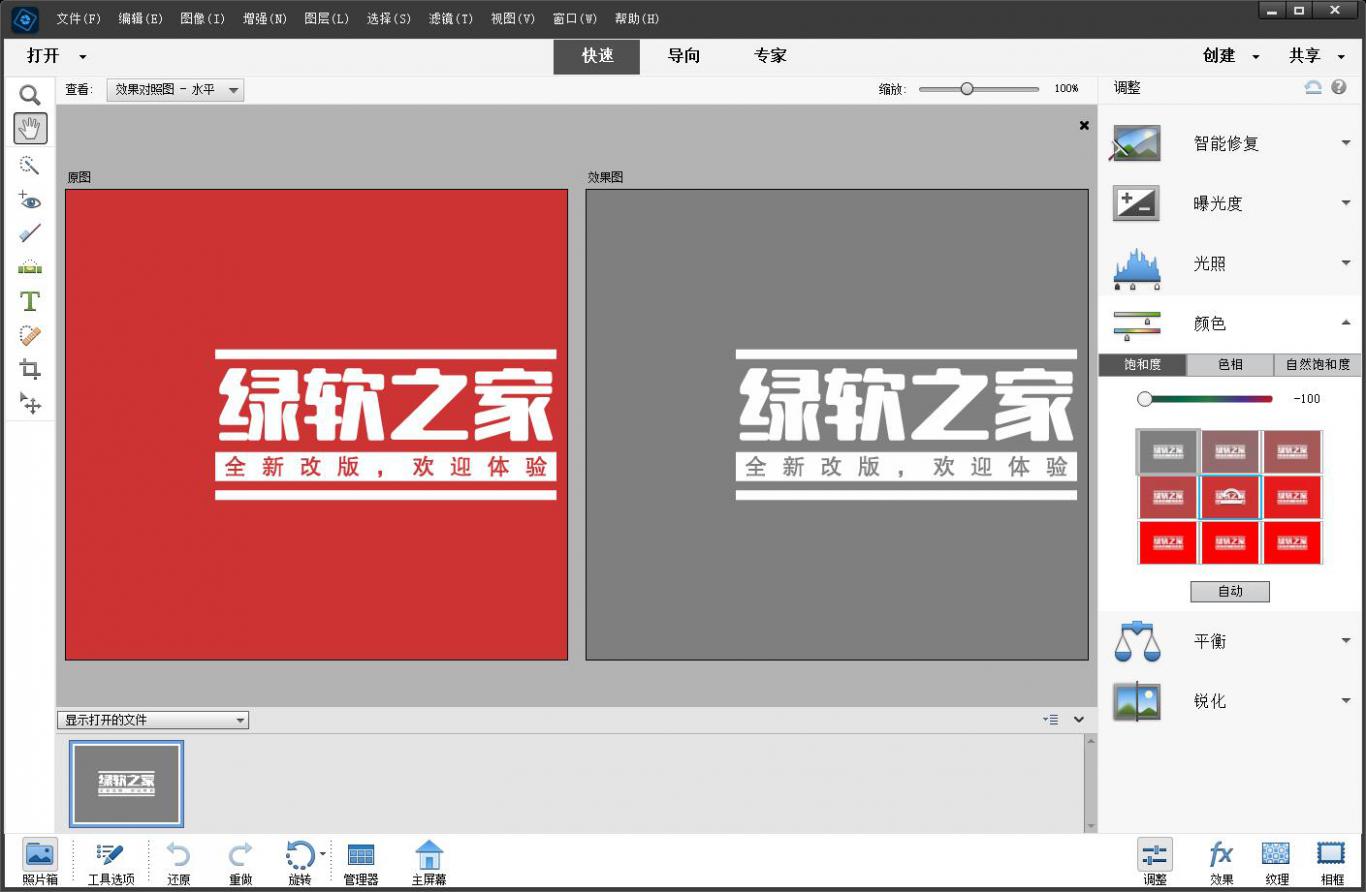Viewport: 1366px width, 892px height.
Task: Select the Hue (色相) tab button
Action: [1230, 365]
